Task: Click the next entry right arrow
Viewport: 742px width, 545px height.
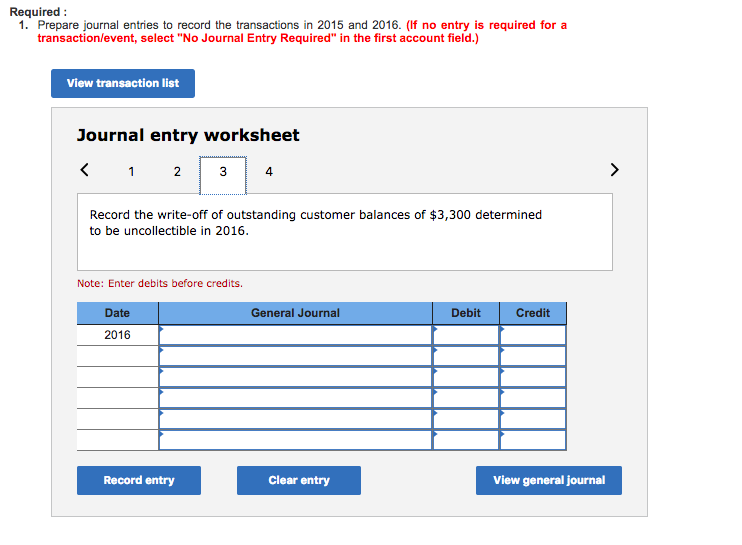Action: tap(614, 170)
